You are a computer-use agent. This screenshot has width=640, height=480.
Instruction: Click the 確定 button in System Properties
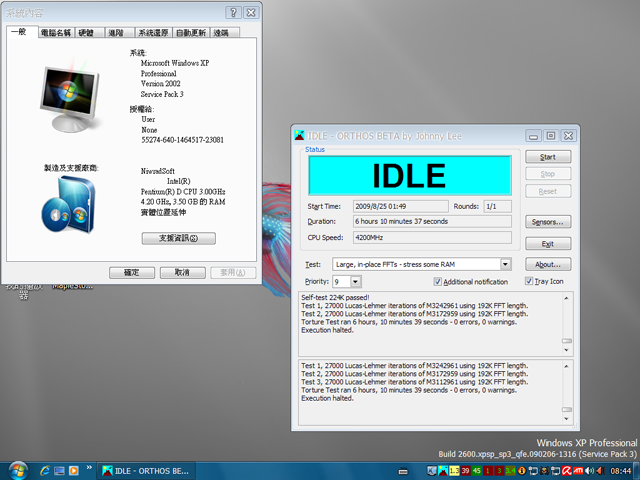(132, 273)
